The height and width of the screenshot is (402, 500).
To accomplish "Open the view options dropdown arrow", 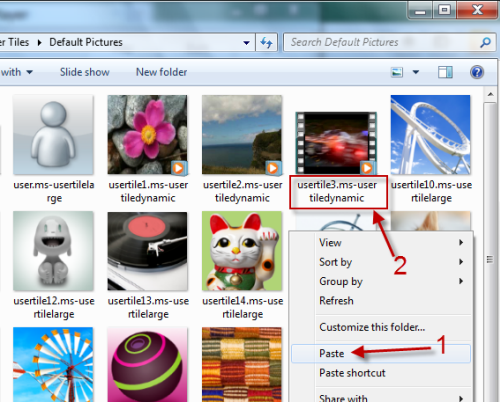I will 416,72.
